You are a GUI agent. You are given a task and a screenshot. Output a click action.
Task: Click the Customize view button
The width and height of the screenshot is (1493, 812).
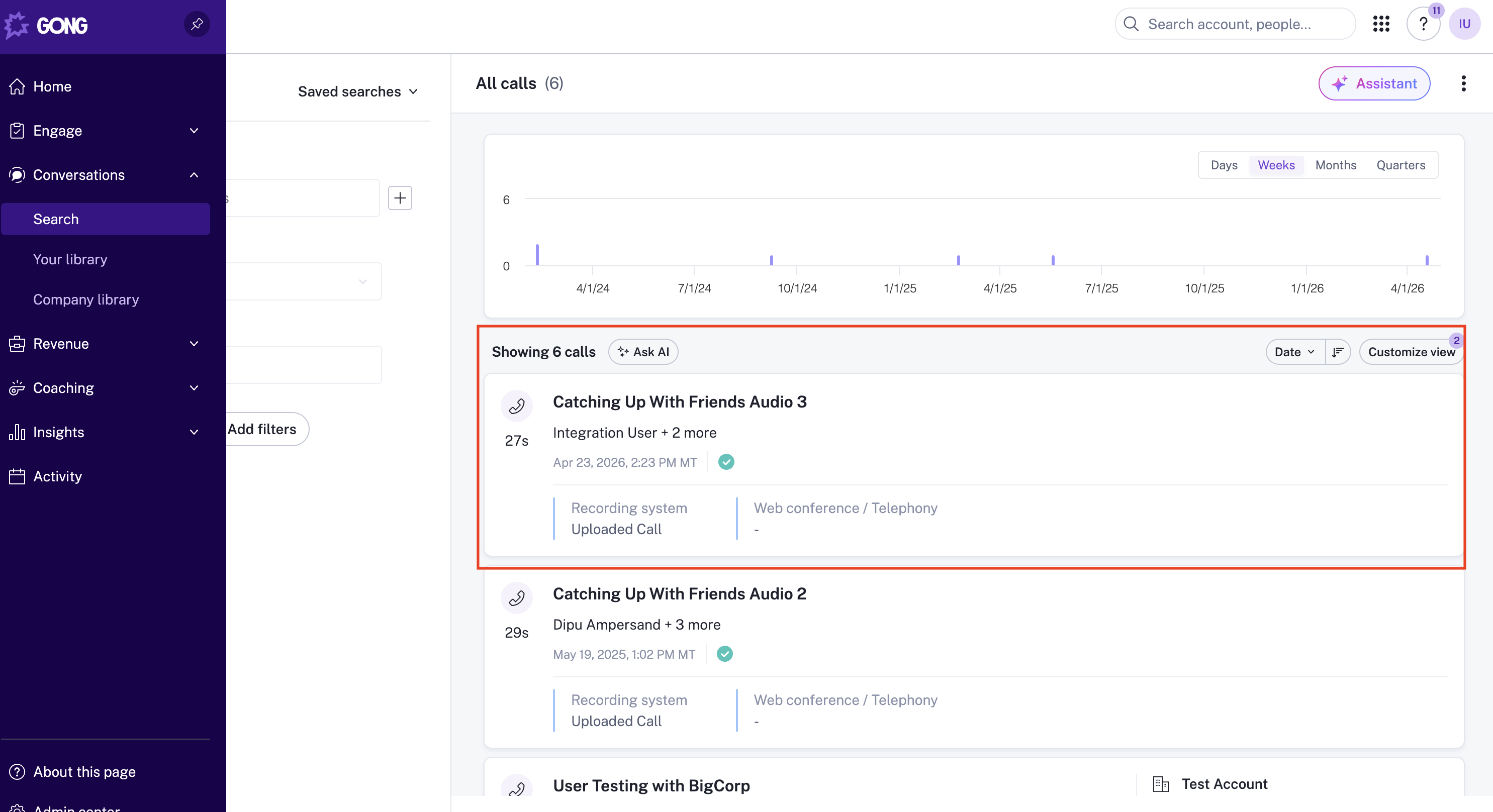pos(1411,352)
